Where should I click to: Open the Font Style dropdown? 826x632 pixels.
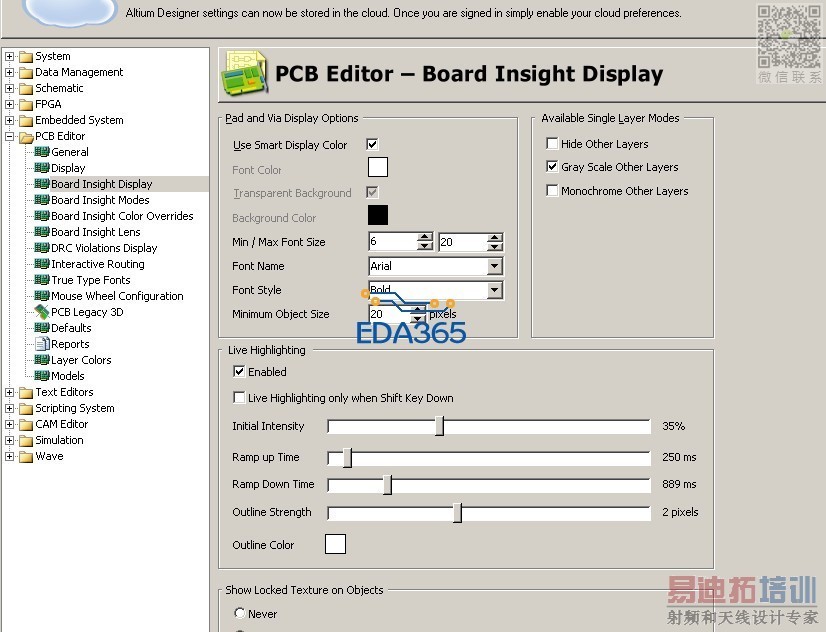pyautogui.click(x=494, y=290)
